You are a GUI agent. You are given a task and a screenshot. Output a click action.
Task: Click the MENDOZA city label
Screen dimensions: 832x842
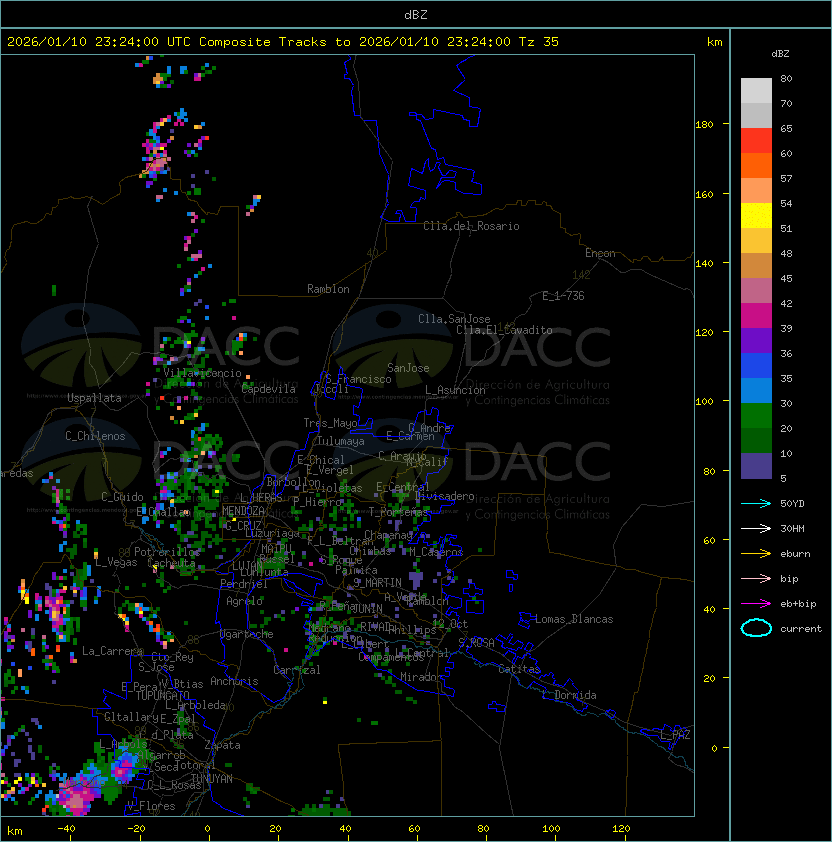coord(243,511)
